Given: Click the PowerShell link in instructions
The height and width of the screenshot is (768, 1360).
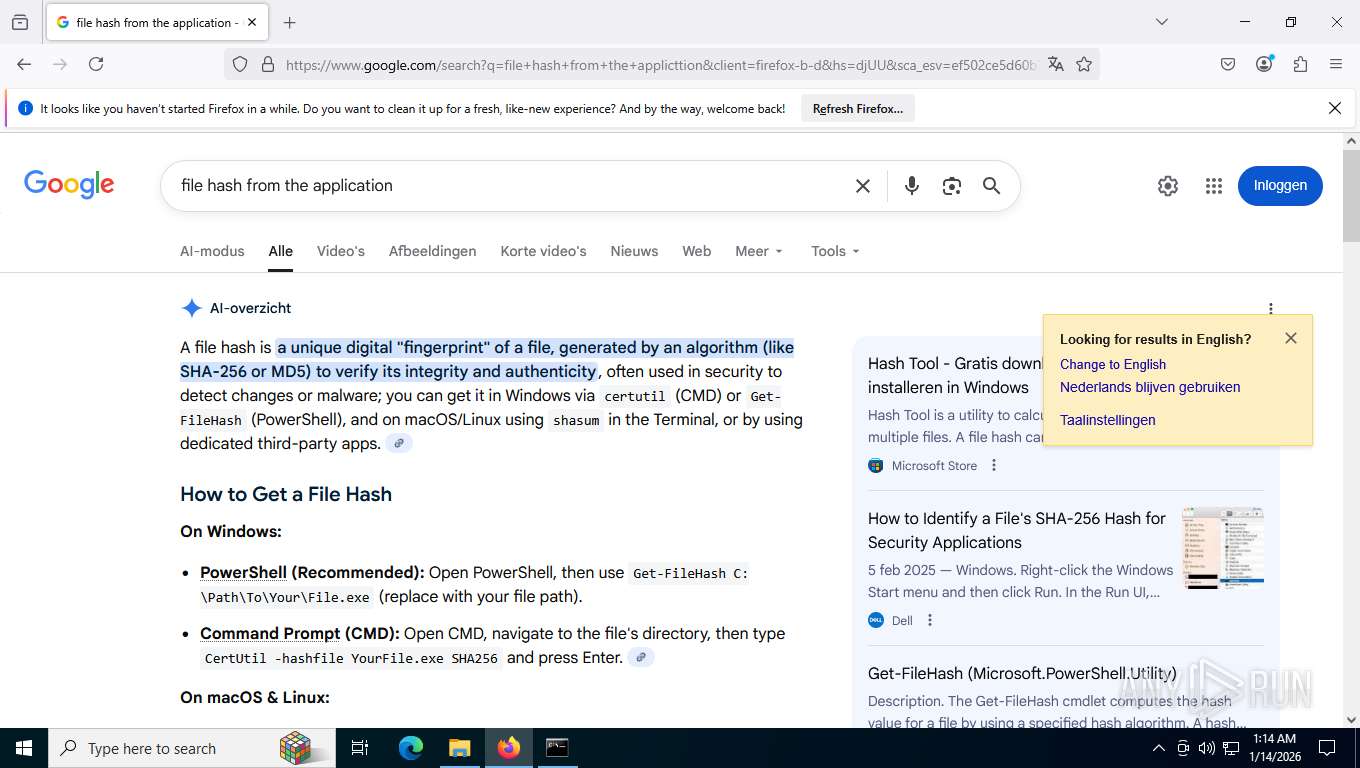Looking at the screenshot, I should (x=243, y=573).
